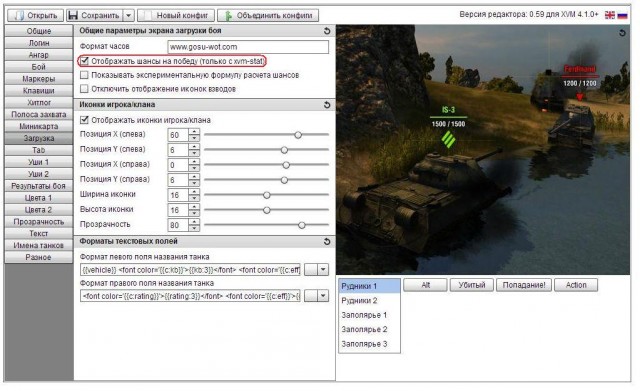This screenshot has height=391, width=640.
Task: Open the Клавиши tab
Action: 39,90
